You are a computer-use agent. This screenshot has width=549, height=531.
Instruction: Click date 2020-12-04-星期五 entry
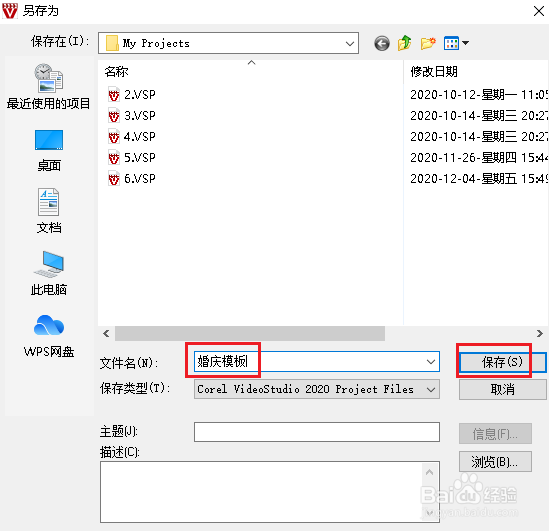[478, 179]
